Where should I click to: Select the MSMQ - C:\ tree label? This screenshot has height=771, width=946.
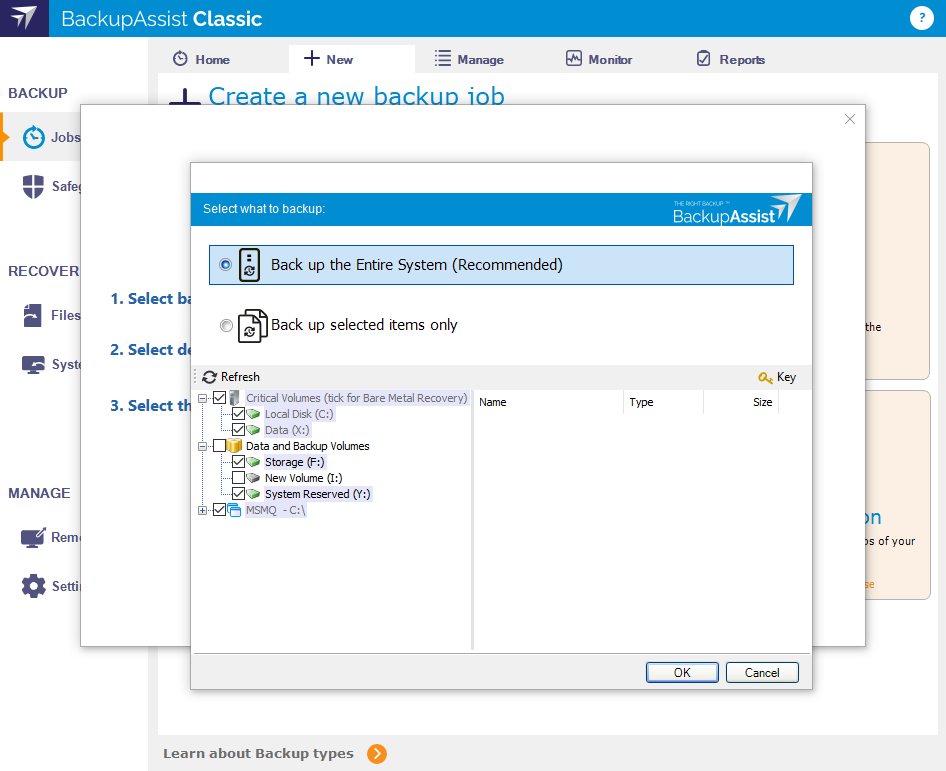(276, 510)
